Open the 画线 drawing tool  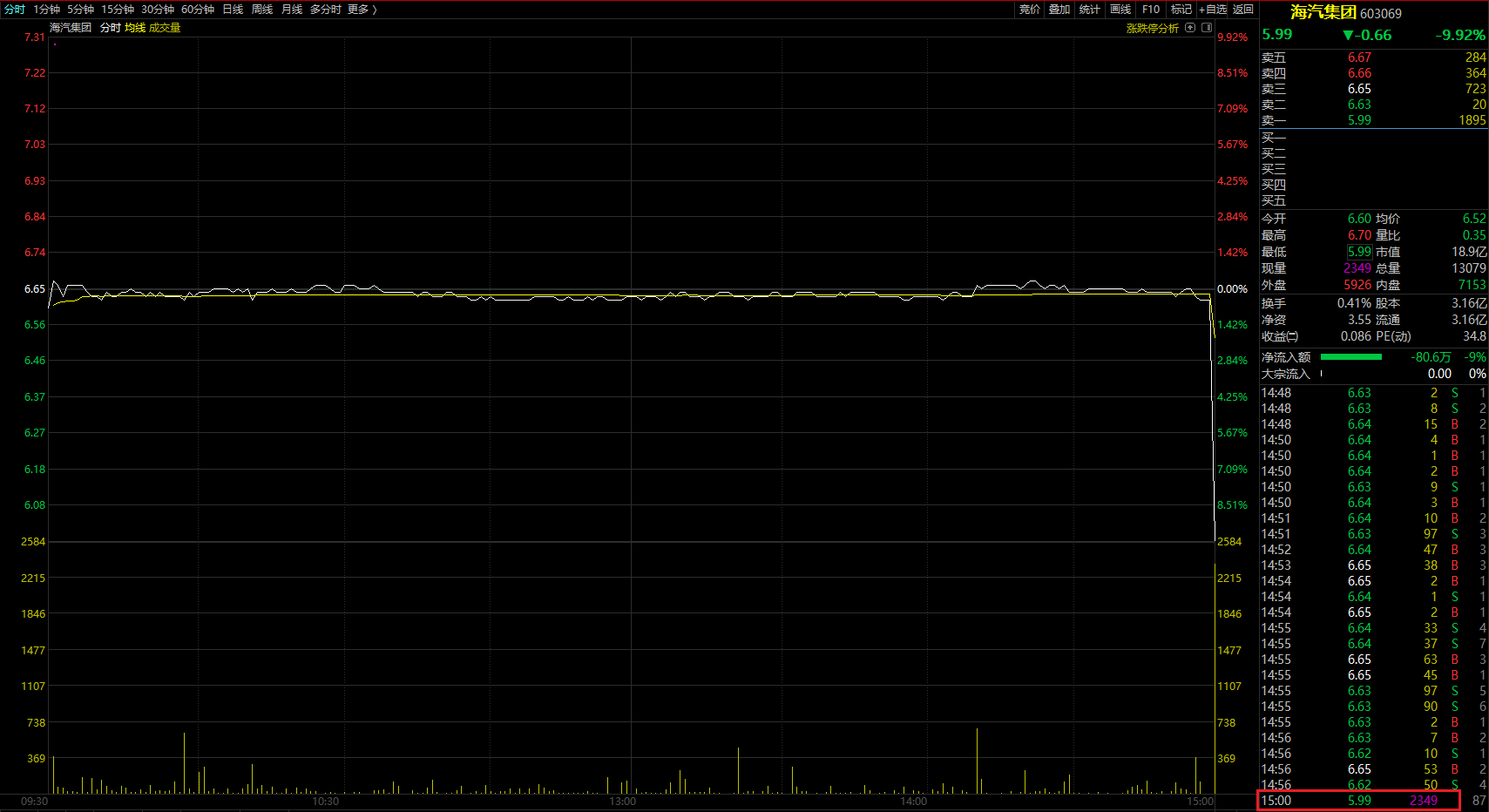click(x=1120, y=10)
